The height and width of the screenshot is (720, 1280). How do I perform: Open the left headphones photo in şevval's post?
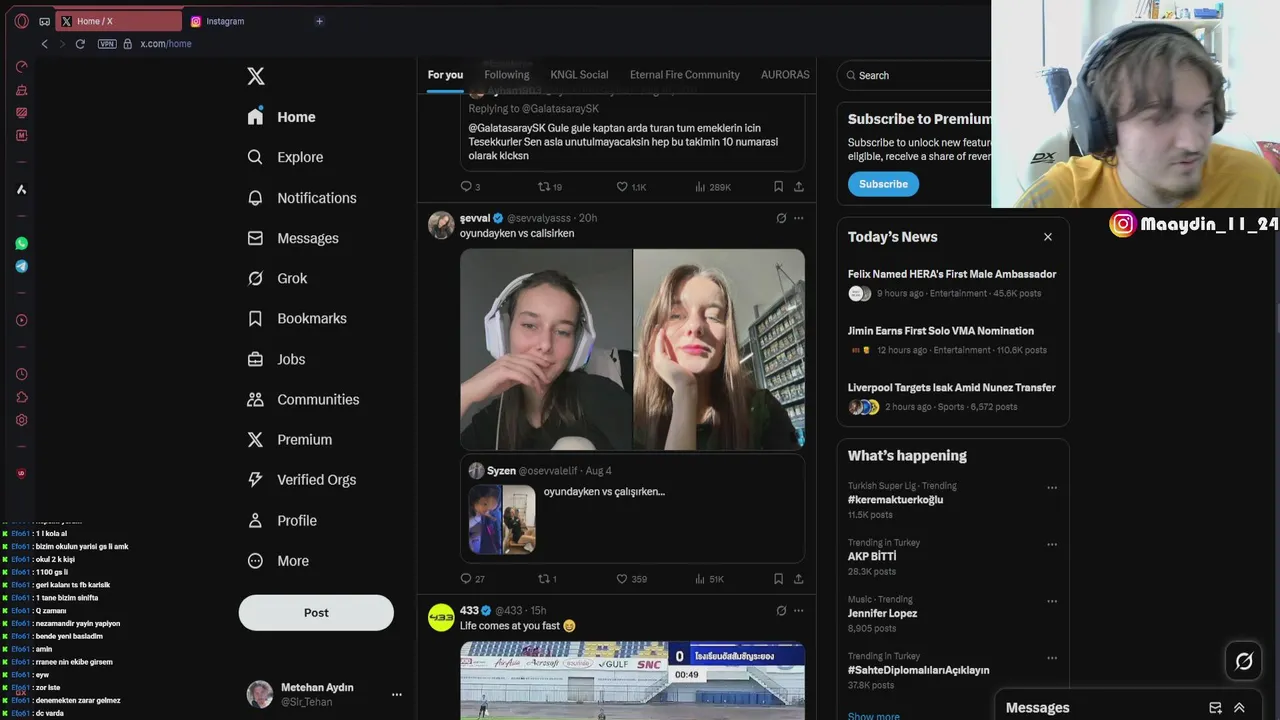tap(546, 349)
